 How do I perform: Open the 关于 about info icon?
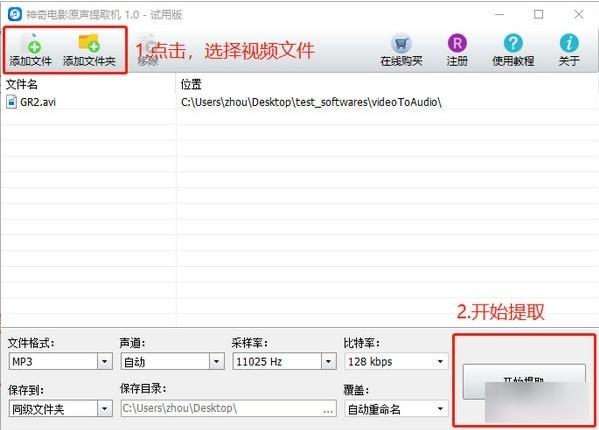coord(569,43)
